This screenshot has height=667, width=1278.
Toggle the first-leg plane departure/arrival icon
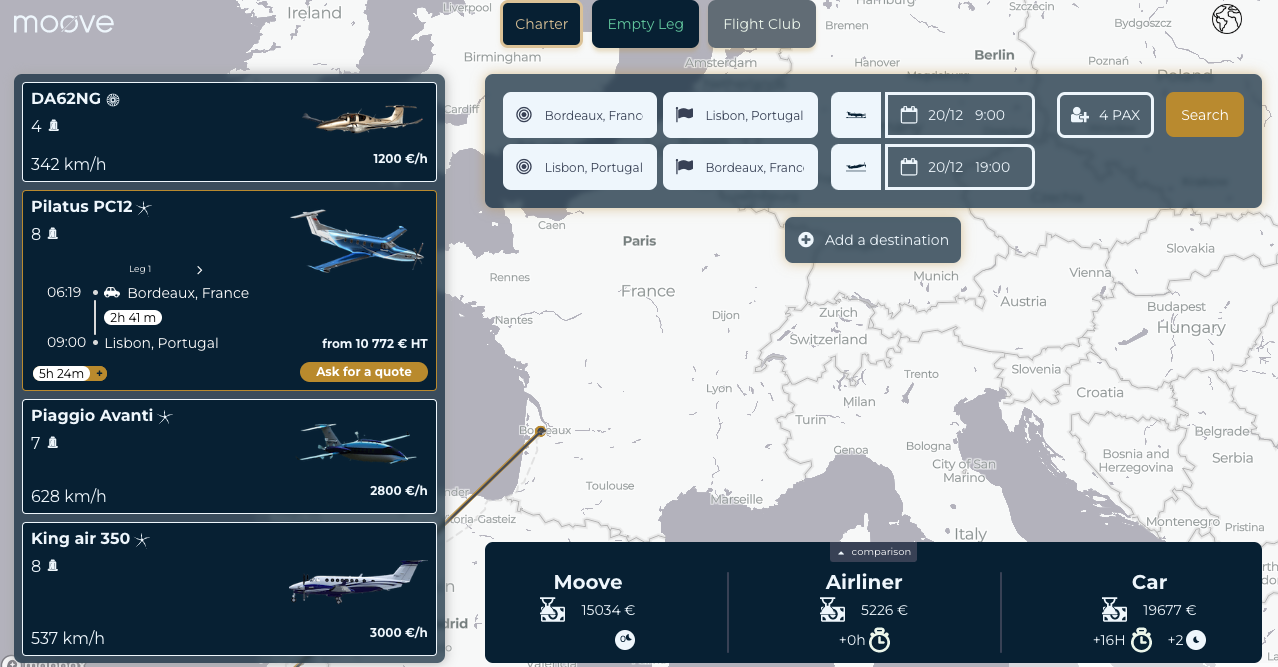coord(856,115)
